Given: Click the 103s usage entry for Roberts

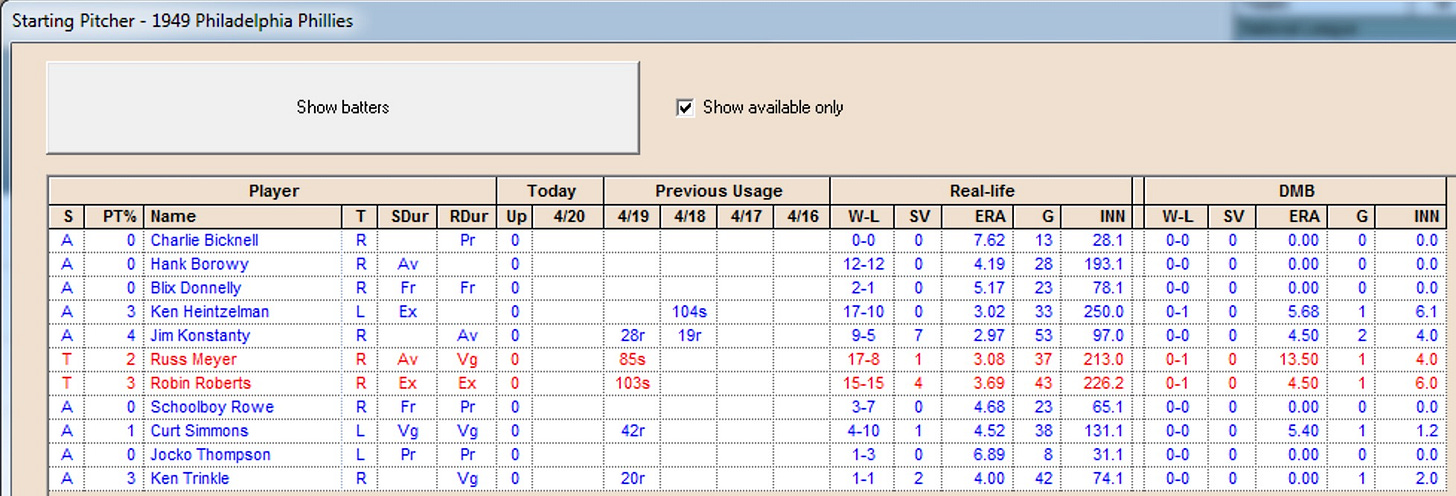Looking at the screenshot, I should point(632,383).
